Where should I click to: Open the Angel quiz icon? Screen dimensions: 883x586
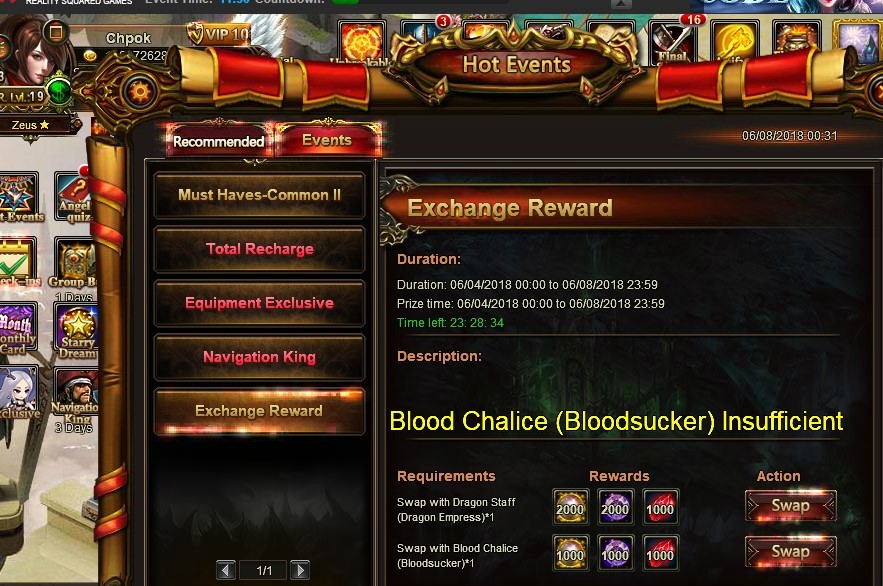(x=77, y=198)
